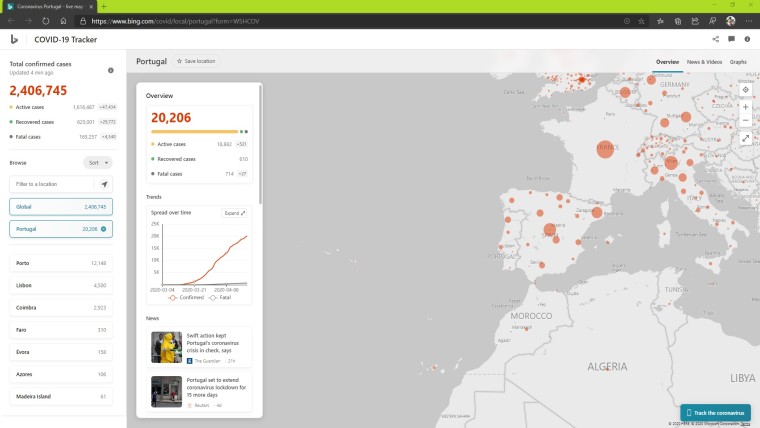The width and height of the screenshot is (760, 428).
Task: Switch to the Overview tab
Action: point(667,62)
